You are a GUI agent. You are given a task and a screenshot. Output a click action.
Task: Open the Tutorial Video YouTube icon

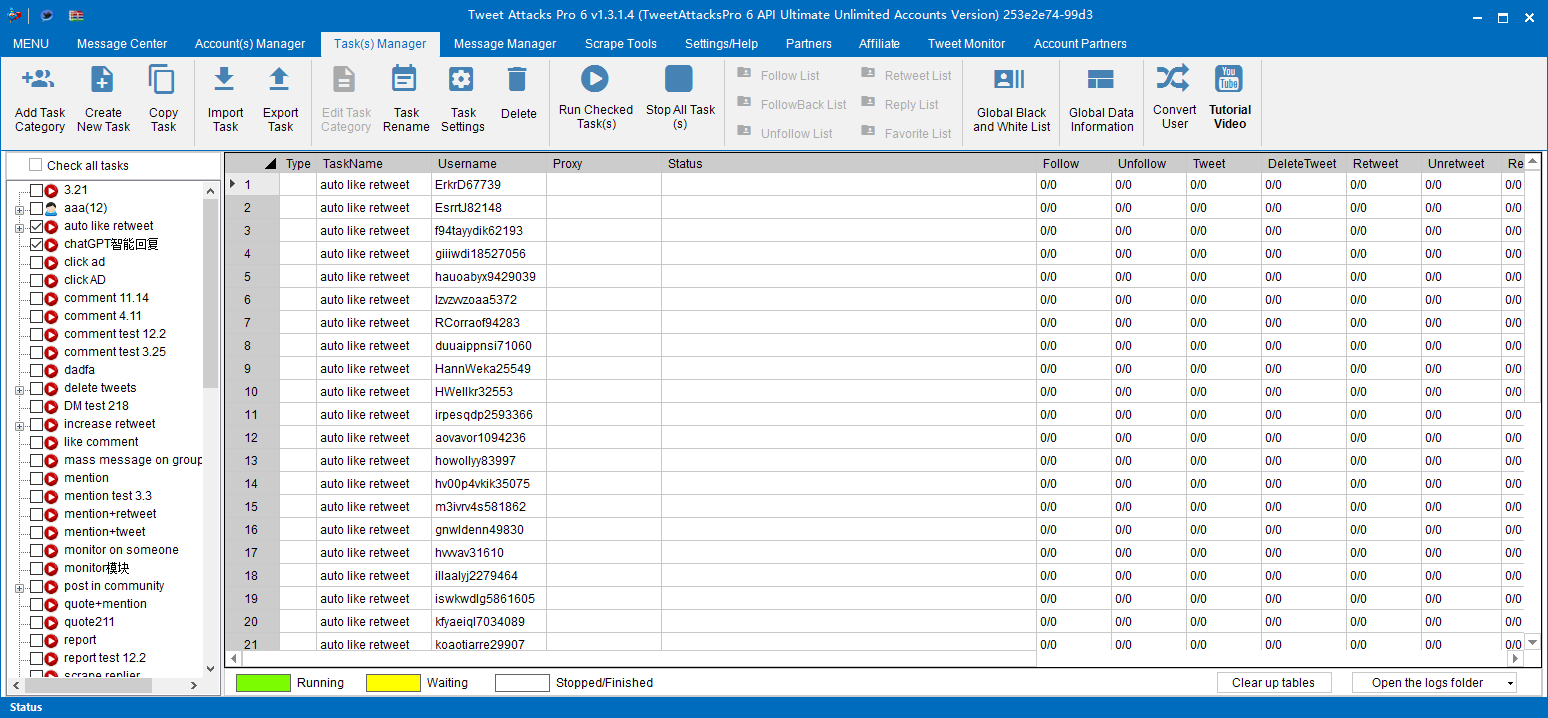click(x=1229, y=78)
